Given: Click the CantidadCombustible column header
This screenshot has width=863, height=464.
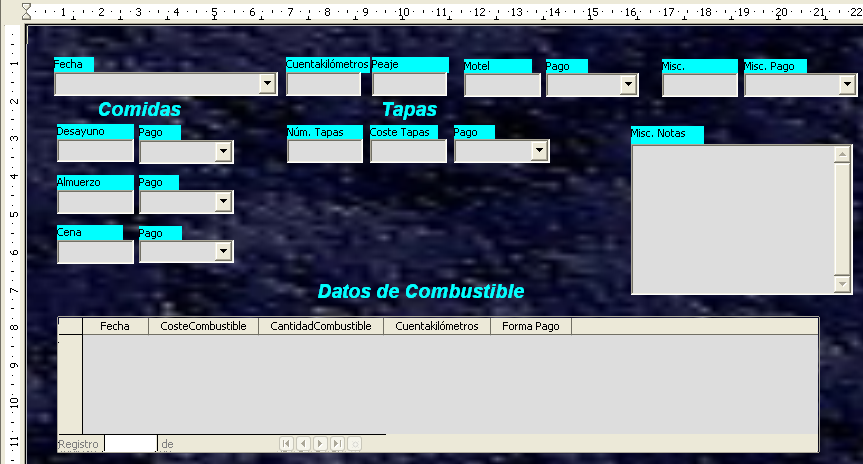Looking at the screenshot, I should click(320, 326).
